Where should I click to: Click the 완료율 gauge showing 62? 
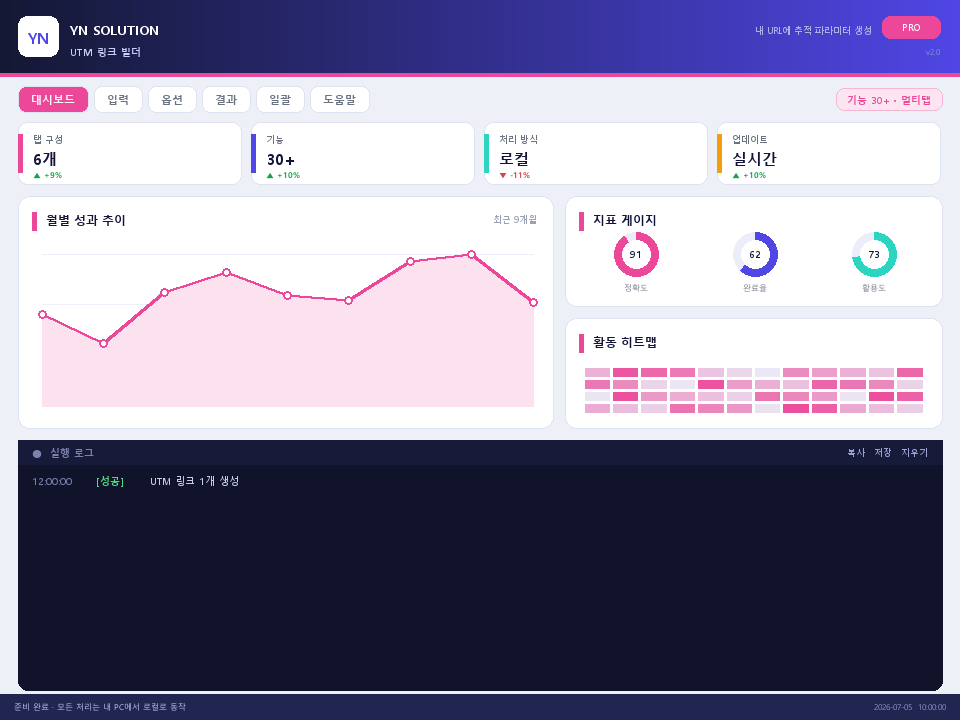tap(755, 255)
